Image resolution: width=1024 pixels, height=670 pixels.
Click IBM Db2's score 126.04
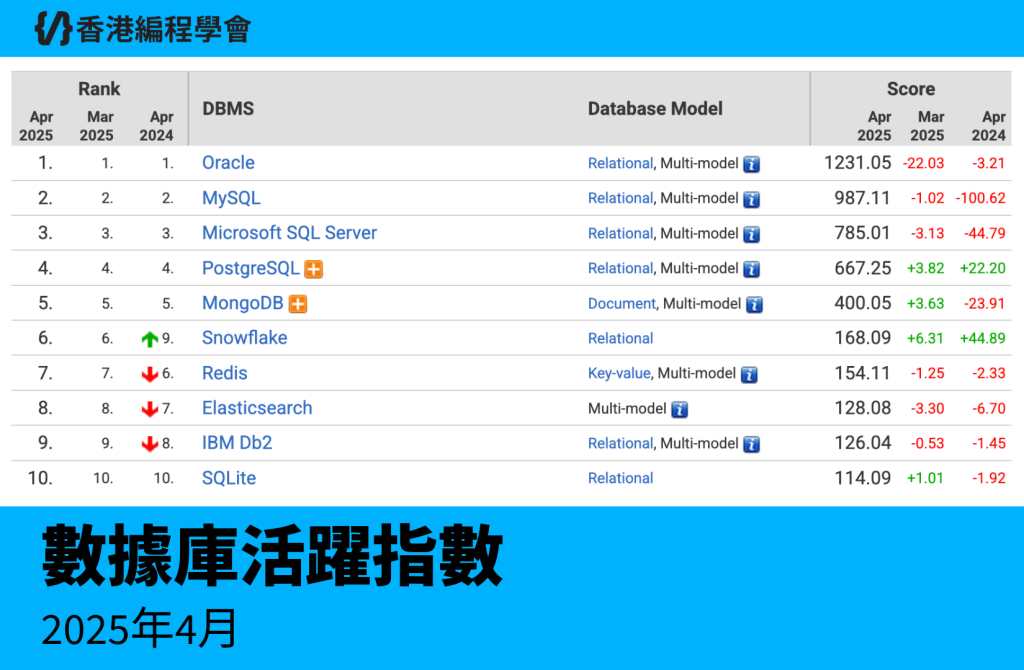pyautogui.click(x=863, y=443)
